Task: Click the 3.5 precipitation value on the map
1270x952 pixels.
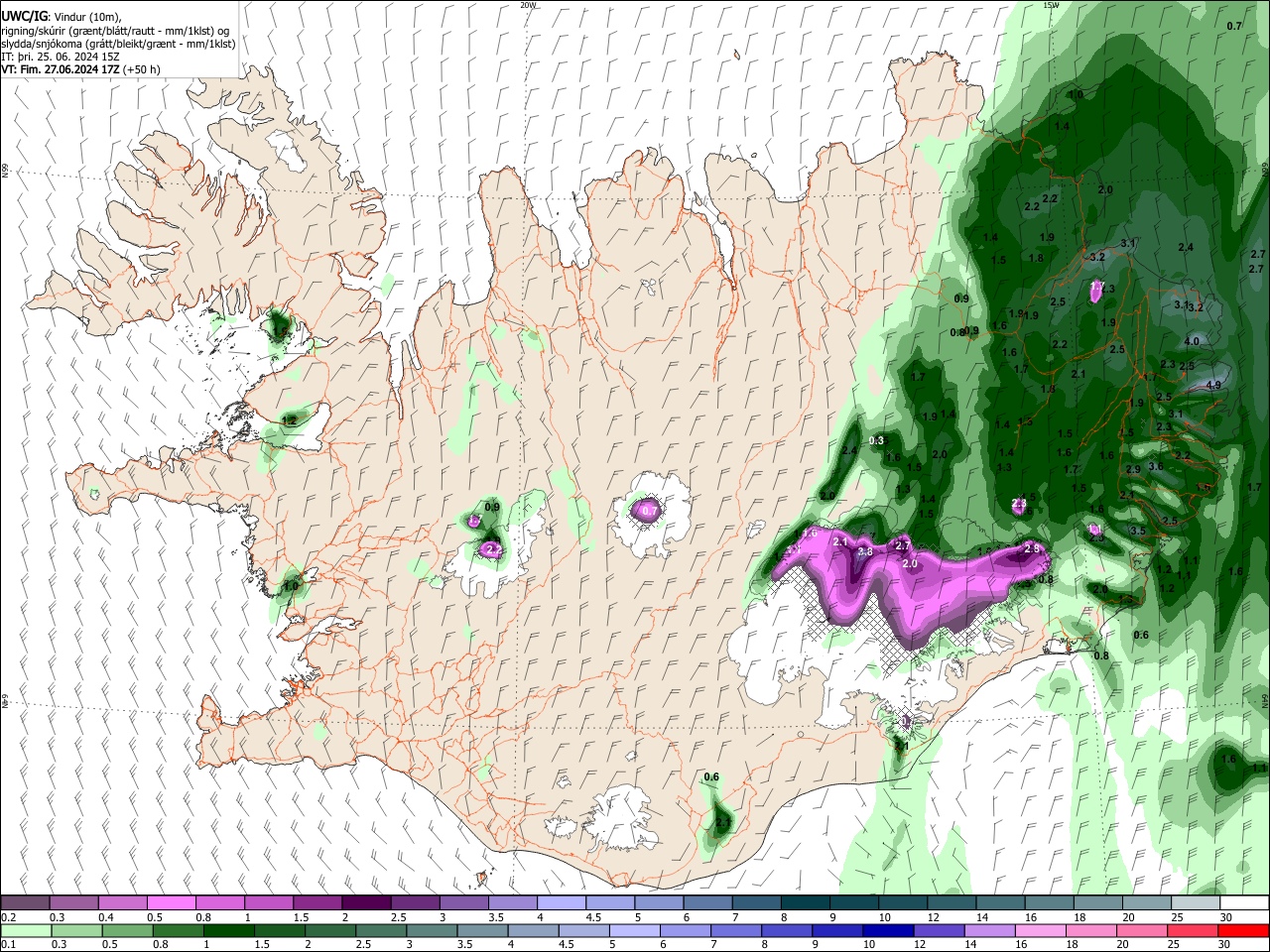Action: [1138, 532]
